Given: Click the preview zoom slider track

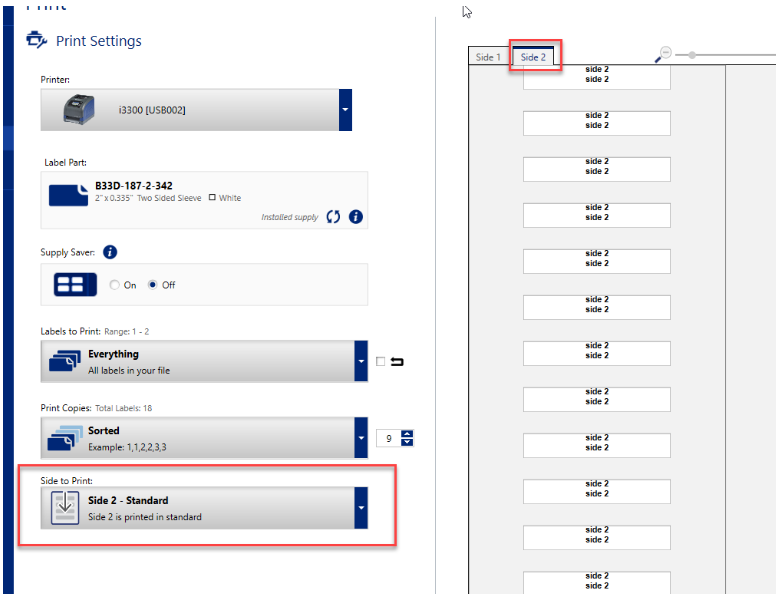Looking at the screenshot, I should (730, 55).
